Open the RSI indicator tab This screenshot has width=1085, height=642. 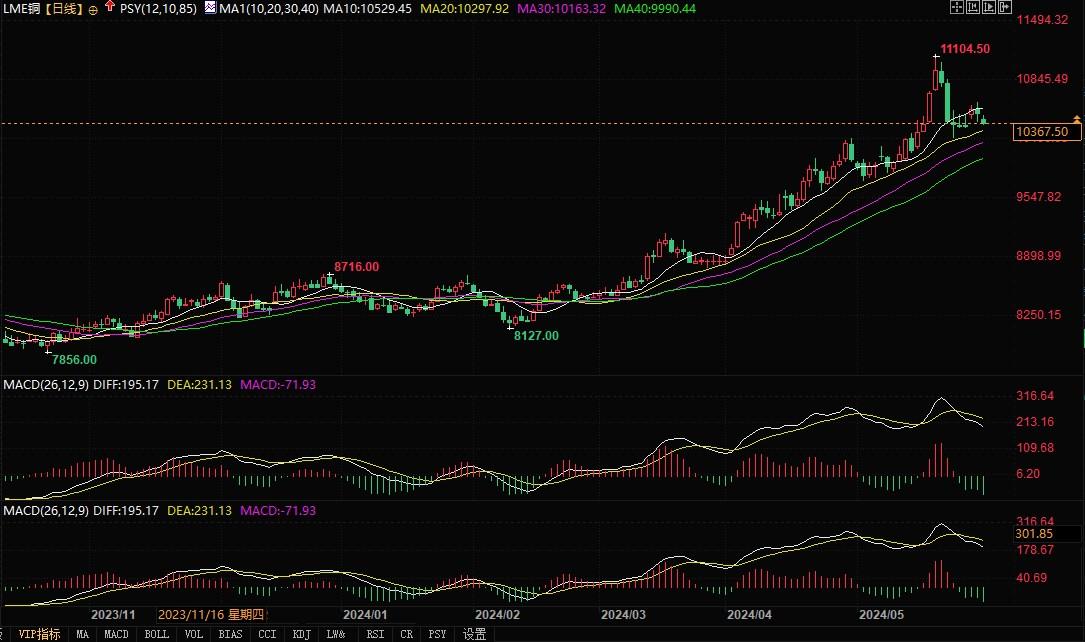375,634
